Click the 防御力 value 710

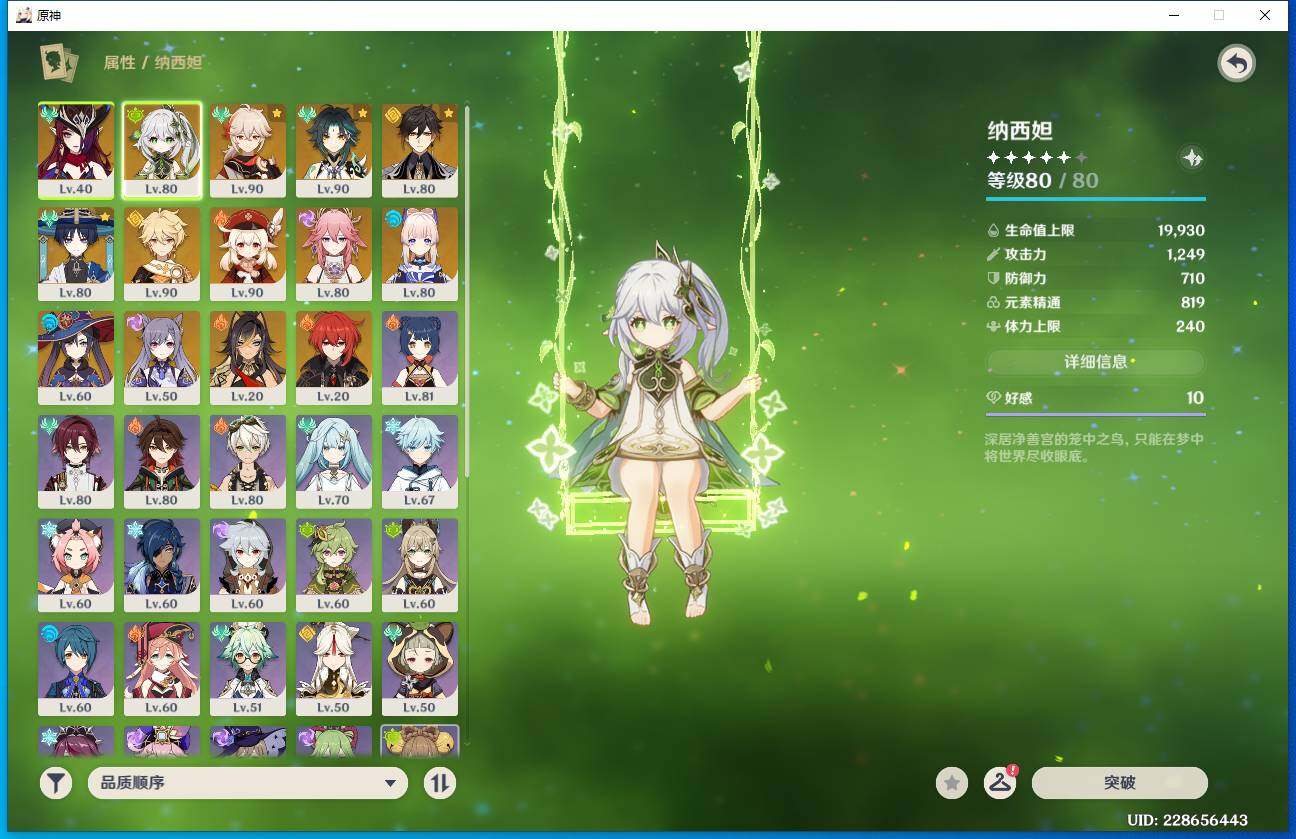1192,278
